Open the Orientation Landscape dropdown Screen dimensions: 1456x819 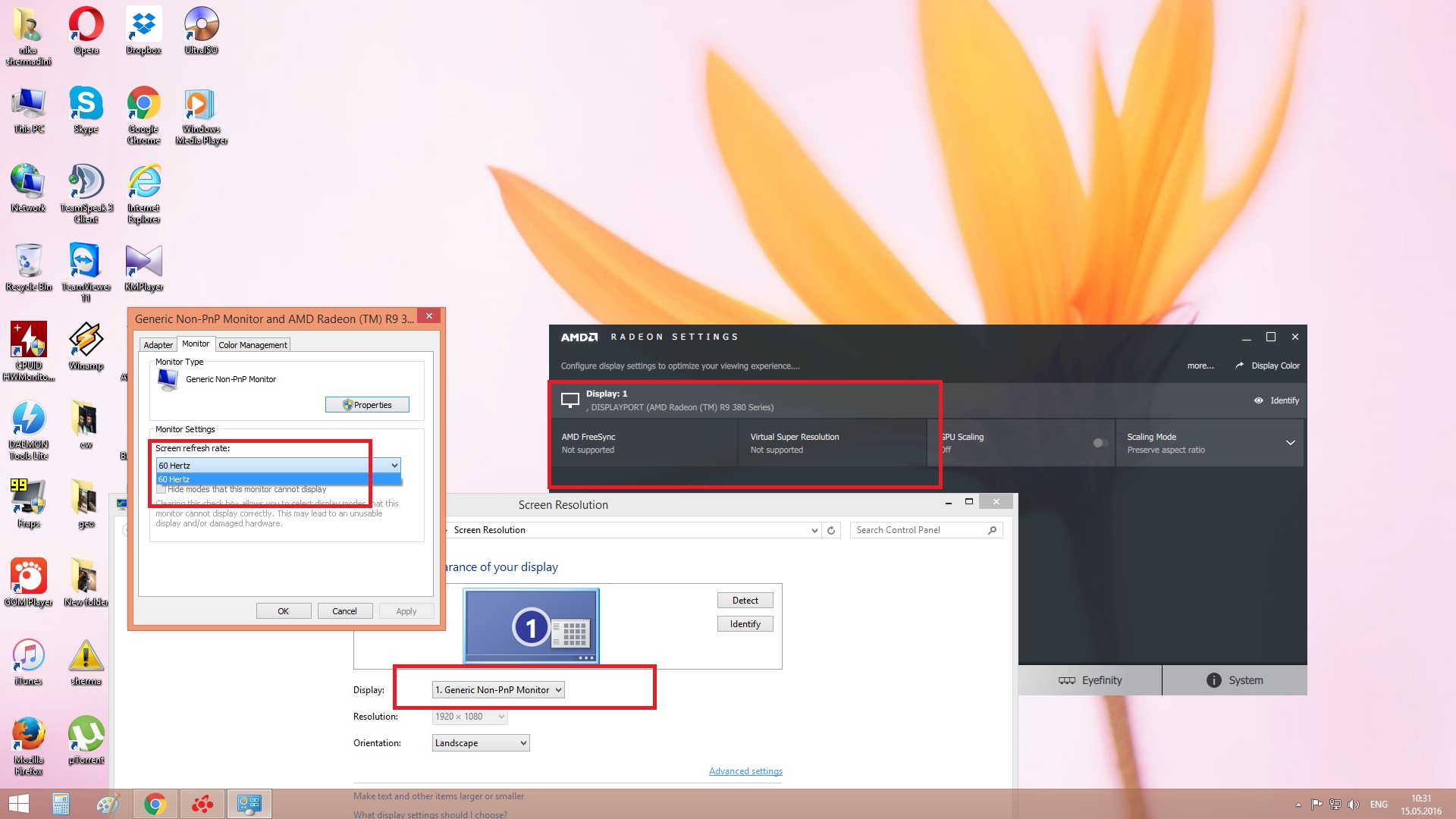click(x=480, y=743)
